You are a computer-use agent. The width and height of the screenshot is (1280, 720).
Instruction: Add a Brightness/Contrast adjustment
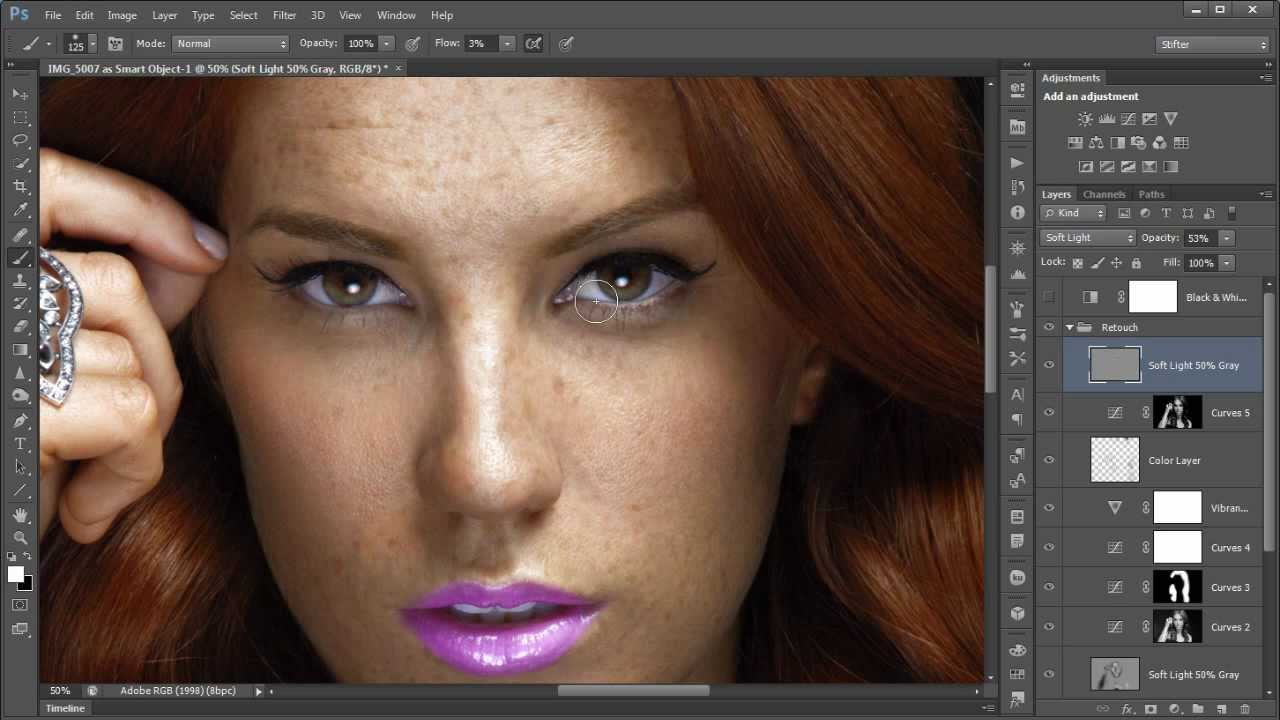point(1085,119)
